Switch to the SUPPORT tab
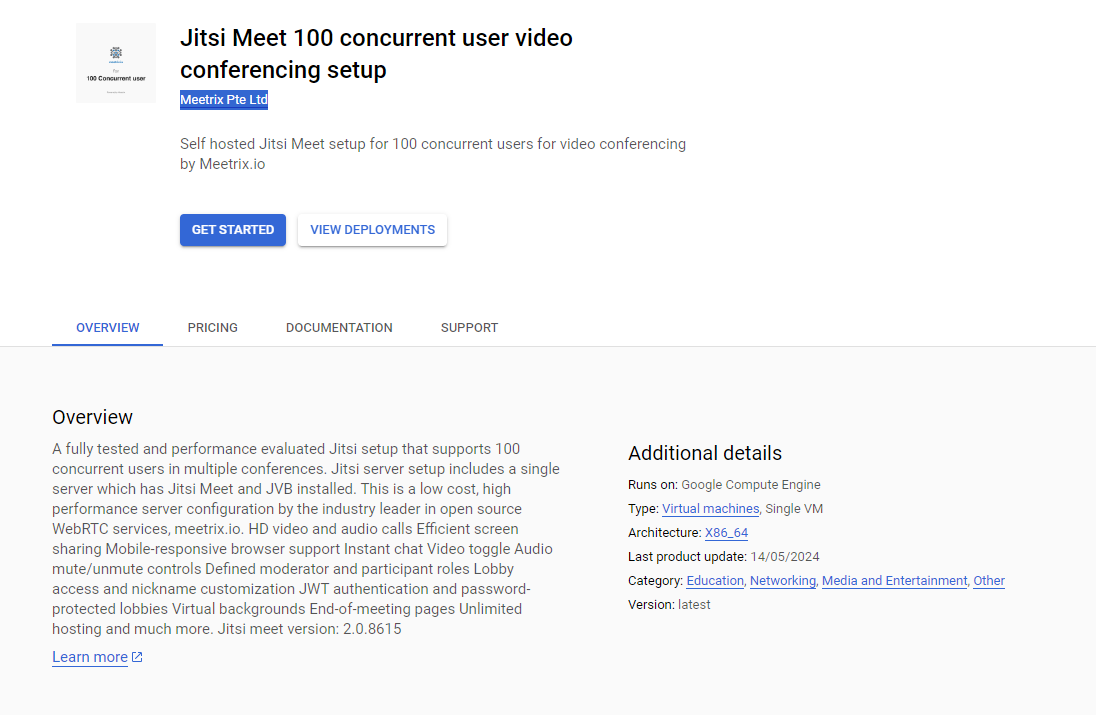 pos(468,327)
